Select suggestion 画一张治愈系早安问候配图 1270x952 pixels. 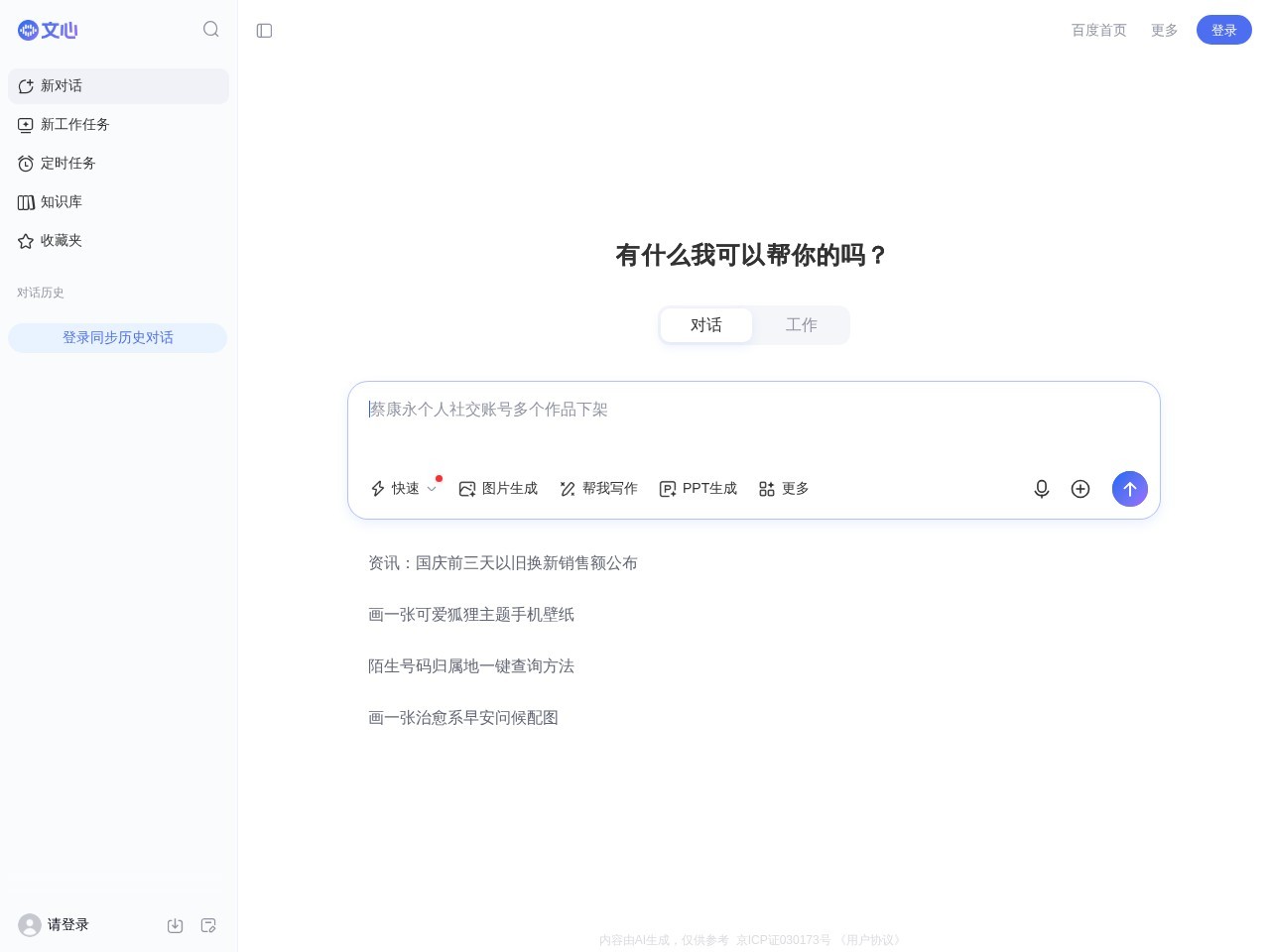(463, 718)
